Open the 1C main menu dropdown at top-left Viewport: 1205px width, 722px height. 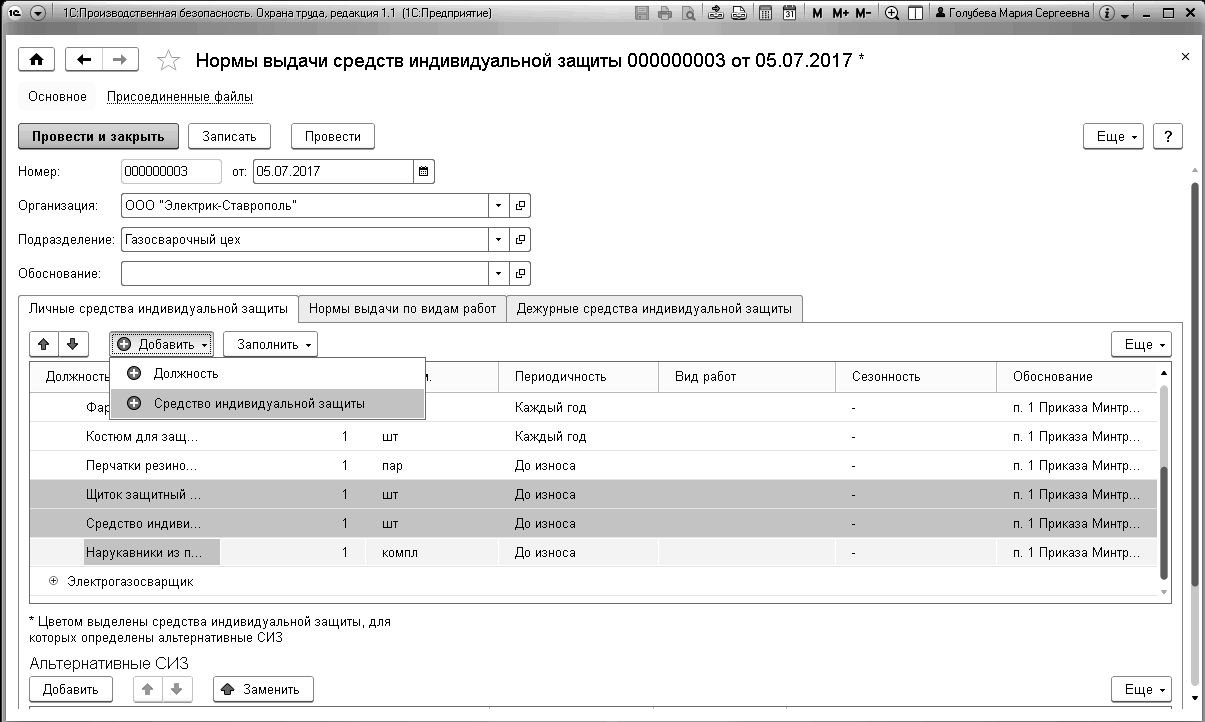(37, 14)
